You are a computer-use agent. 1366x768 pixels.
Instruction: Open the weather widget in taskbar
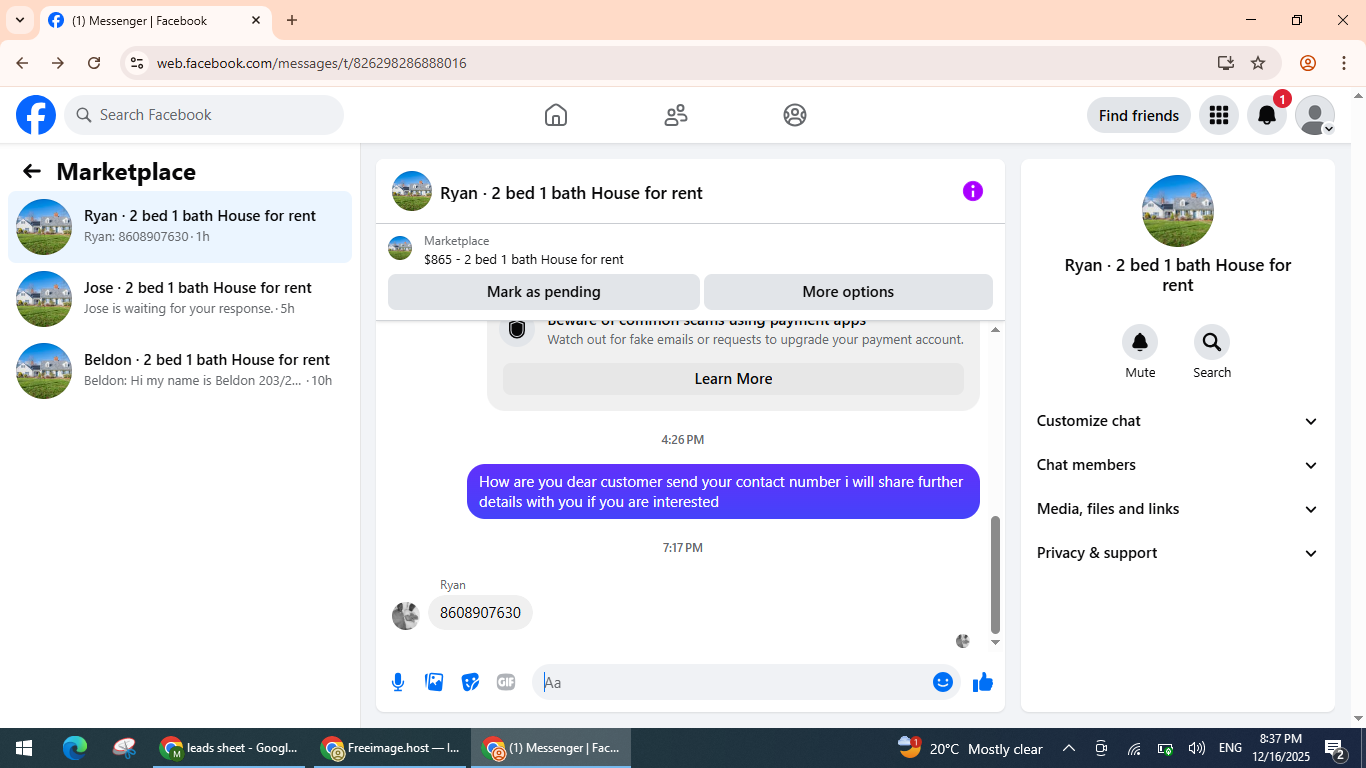tap(970, 748)
